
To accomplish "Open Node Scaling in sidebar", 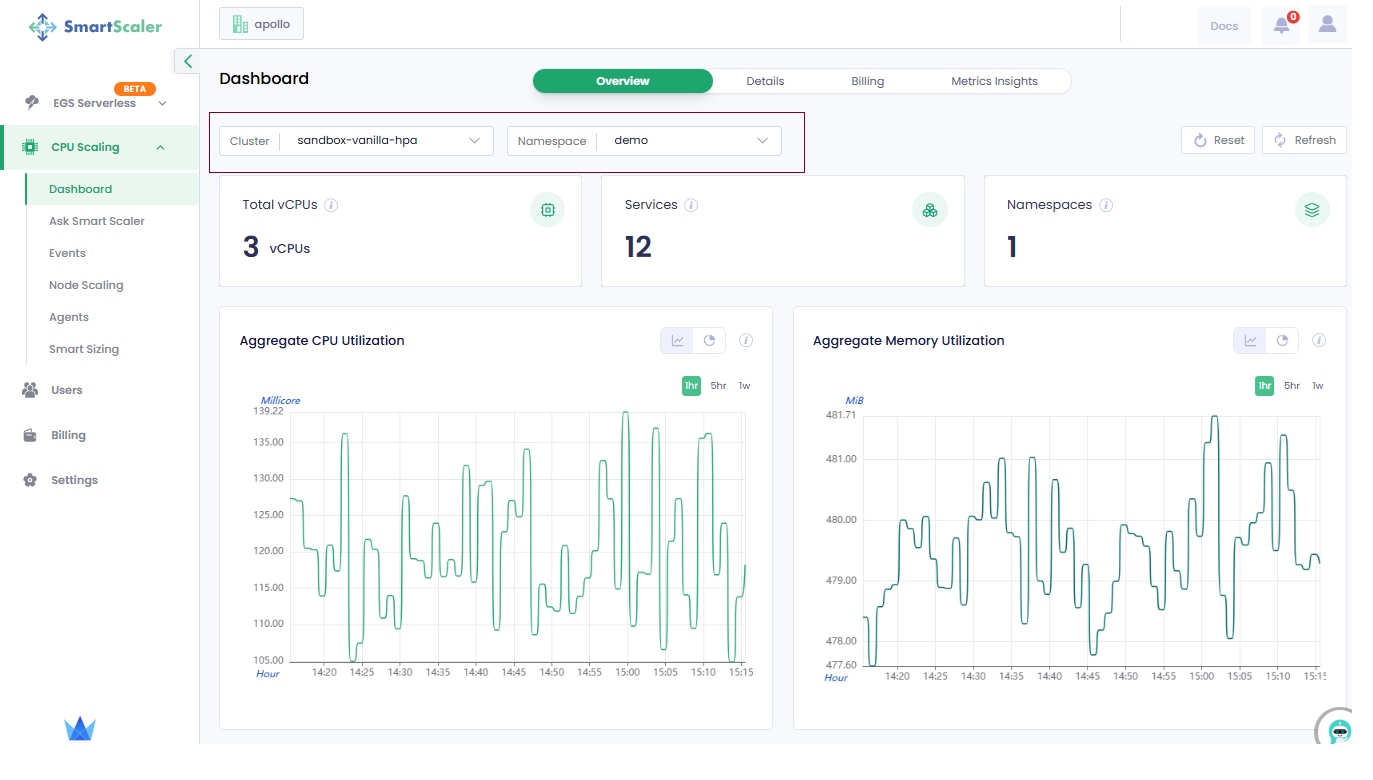I will (x=86, y=285).
